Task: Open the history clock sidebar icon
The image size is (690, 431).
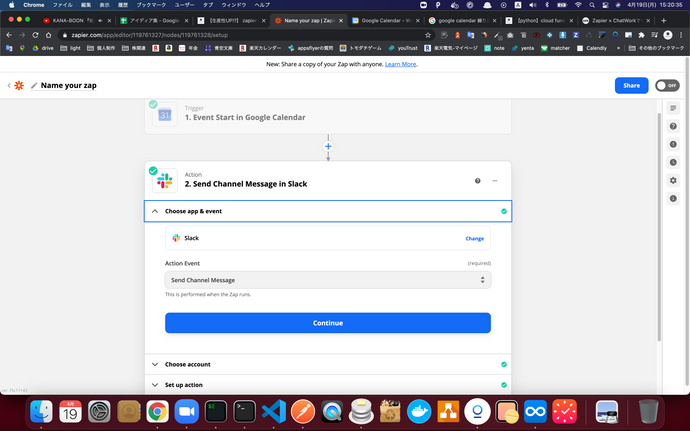Action: click(673, 162)
